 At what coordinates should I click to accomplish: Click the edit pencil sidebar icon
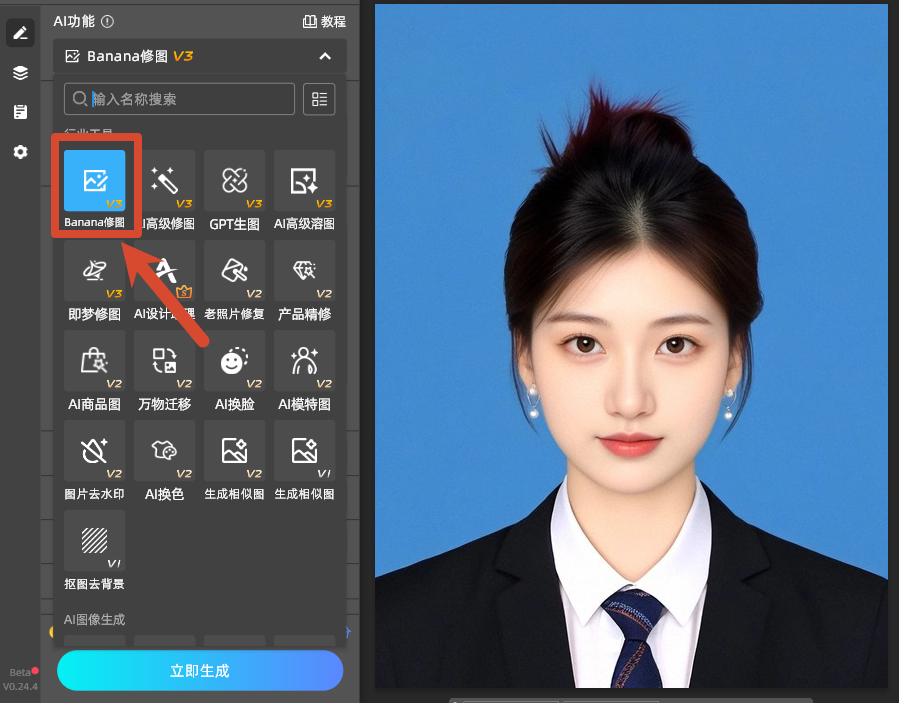(21, 33)
